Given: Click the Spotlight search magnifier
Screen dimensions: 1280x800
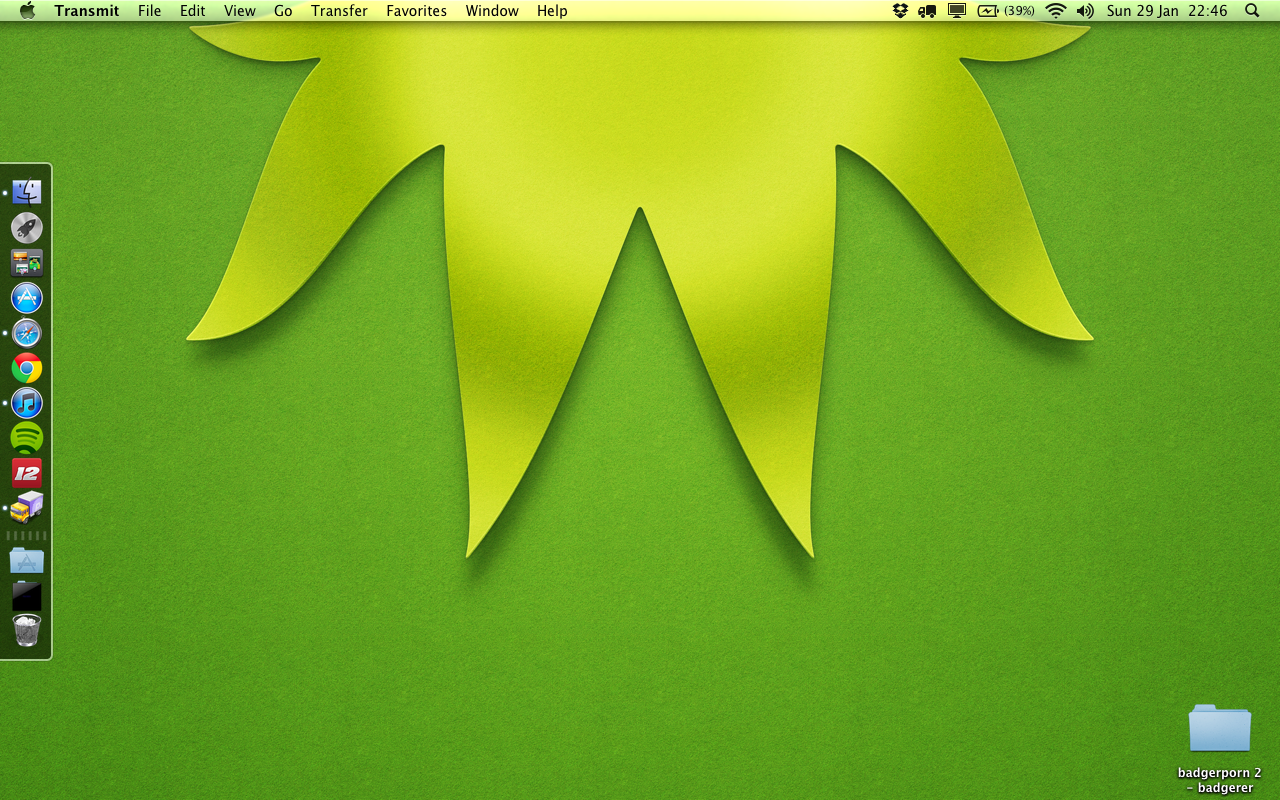Looking at the screenshot, I should 1252,11.
